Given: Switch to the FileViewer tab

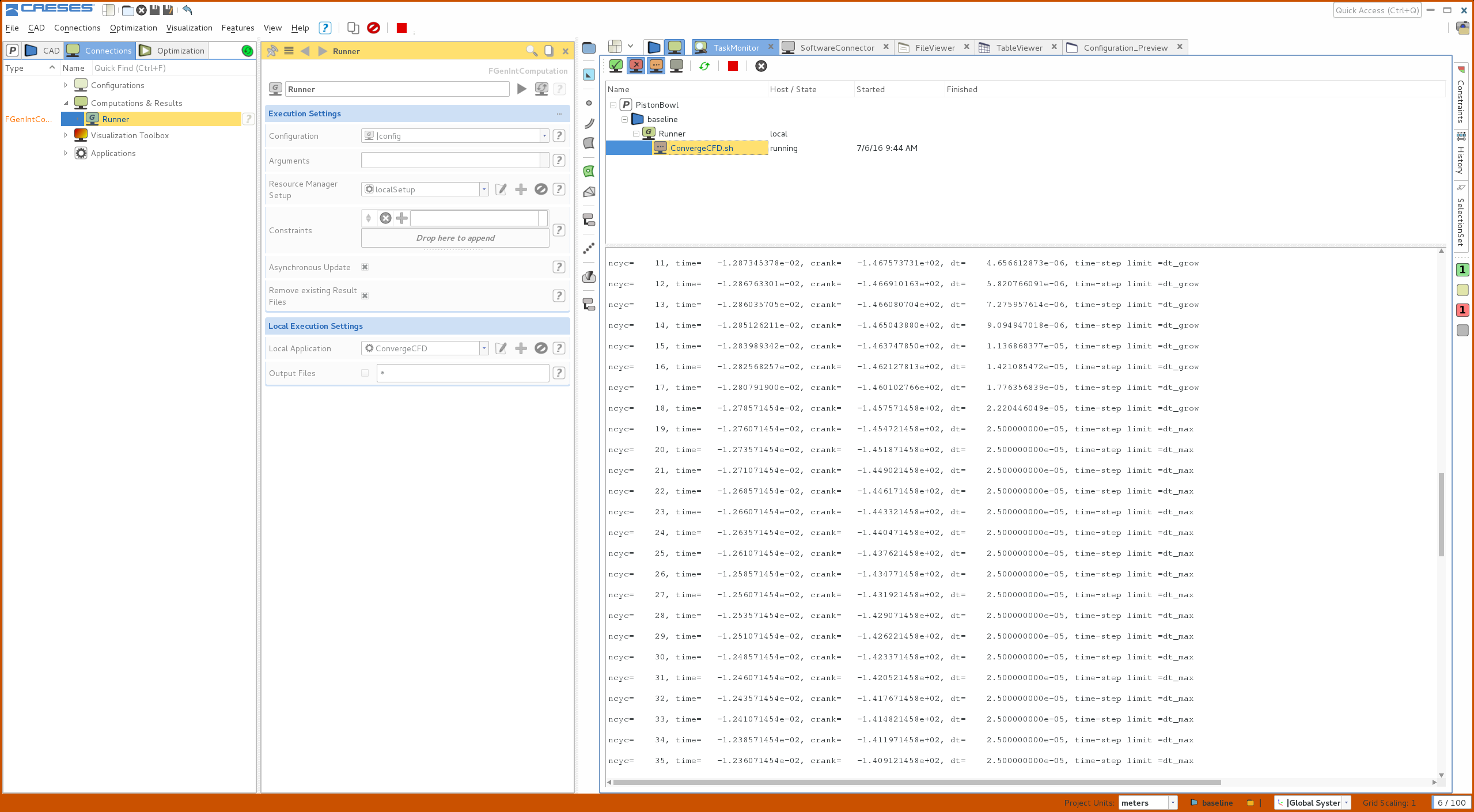Looking at the screenshot, I should 934,48.
